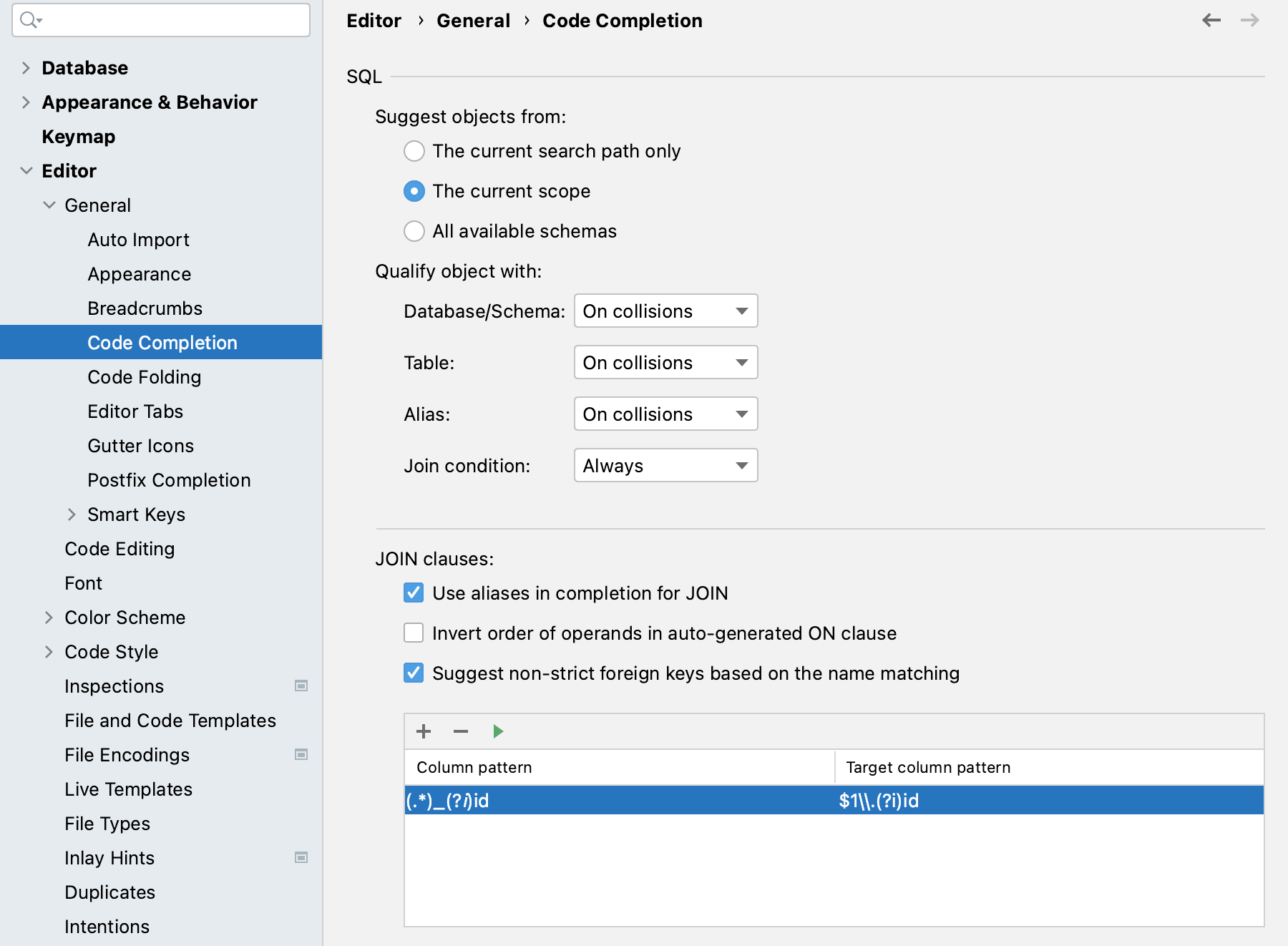The height and width of the screenshot is (946, 1288).
Task: Open the Join condition Always dropdown
Action: point(665,465)
